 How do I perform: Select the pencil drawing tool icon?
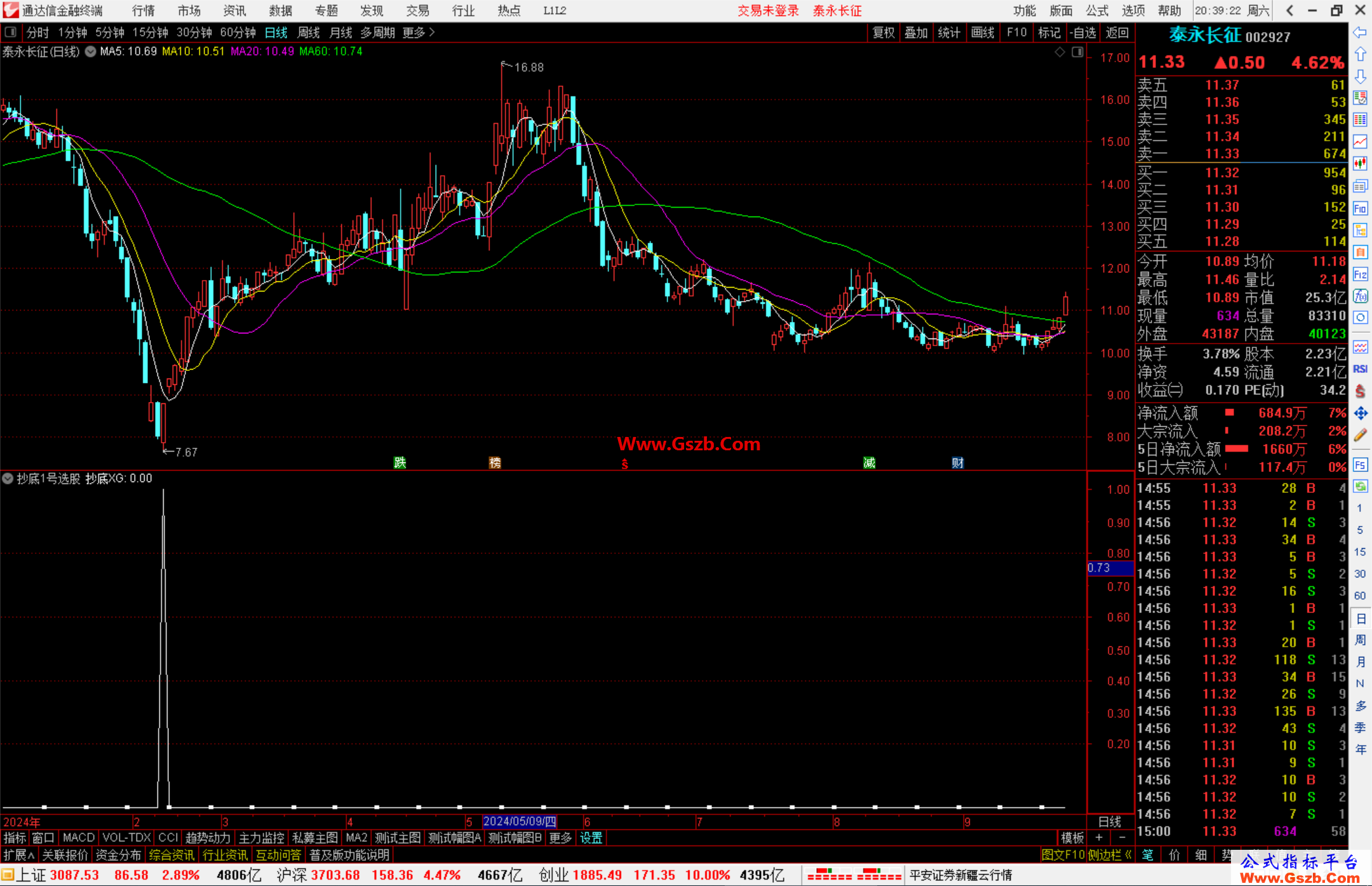pyautogui.click(x=1360, y=435)
